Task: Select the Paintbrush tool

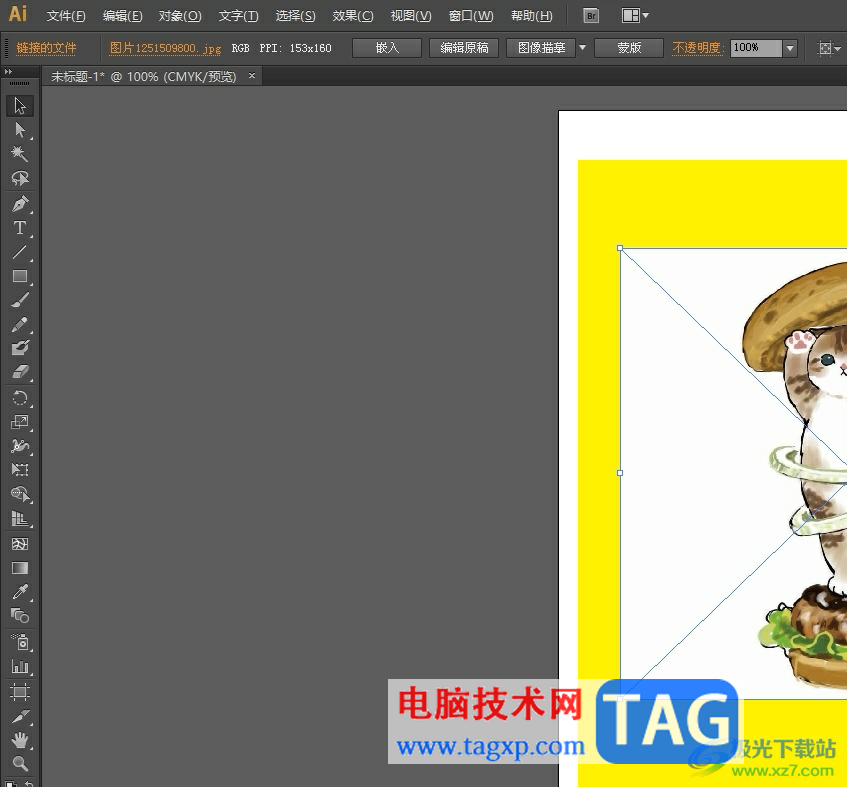Action: (x=20, y=300)
